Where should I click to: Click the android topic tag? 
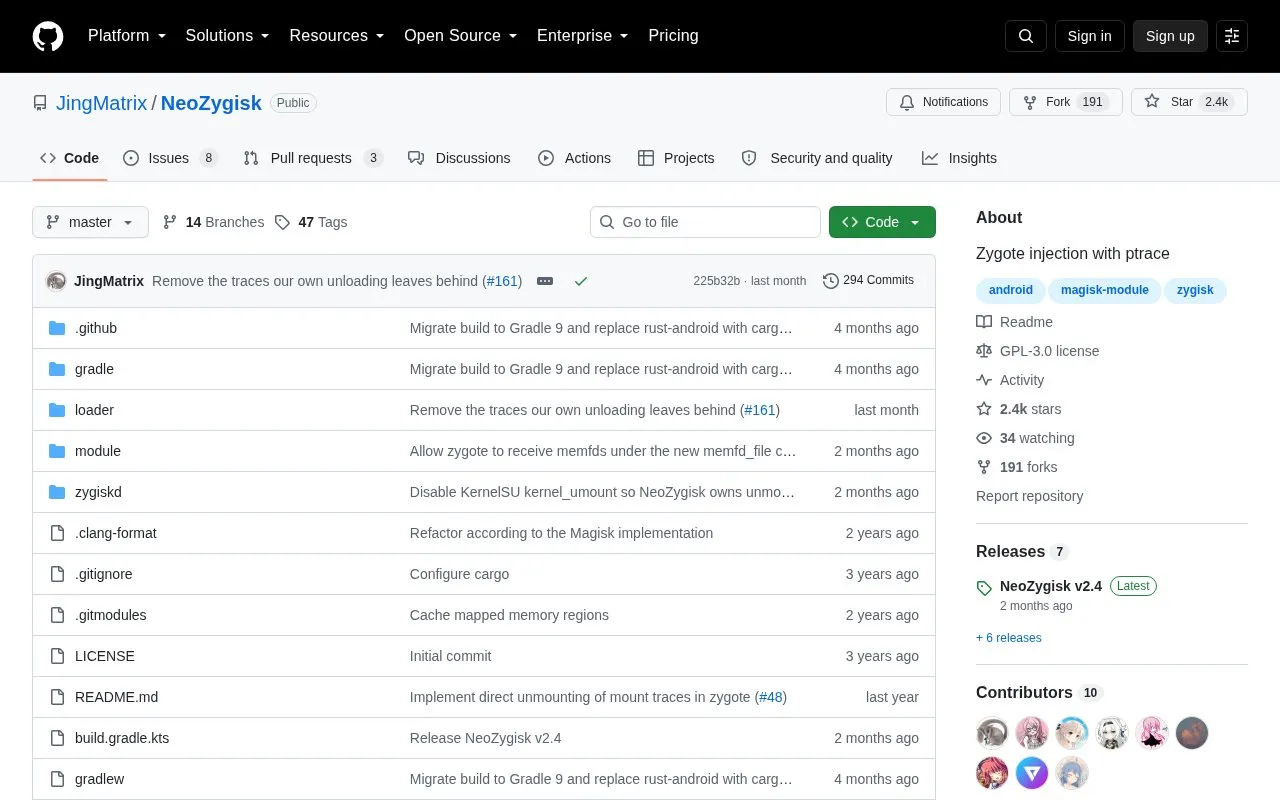pyautogui.click(x=1011, y=290)
